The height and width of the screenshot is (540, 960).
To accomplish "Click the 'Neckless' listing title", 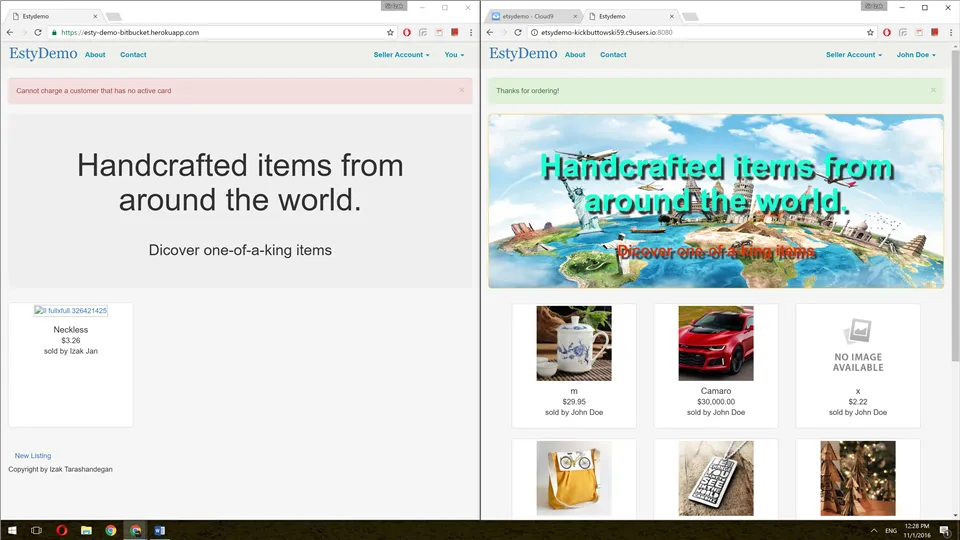I will point(70,329).
